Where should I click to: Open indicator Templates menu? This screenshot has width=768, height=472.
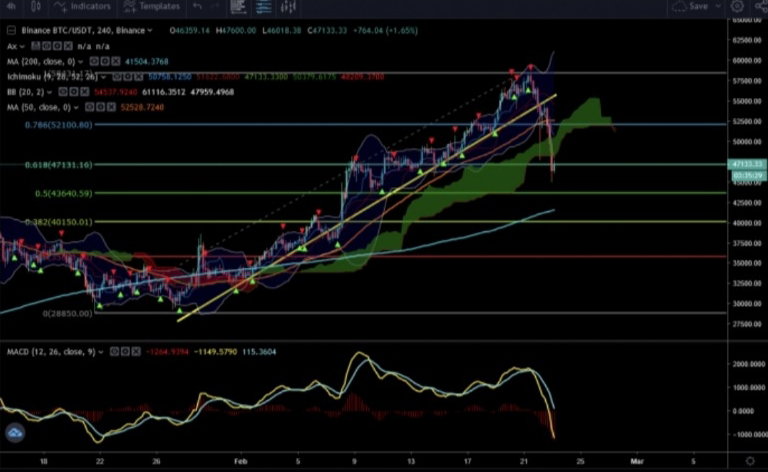click(x=152, y=6)
